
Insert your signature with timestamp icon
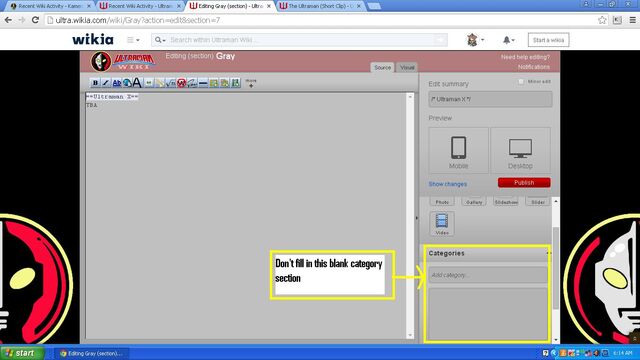[x=192, y=83]
